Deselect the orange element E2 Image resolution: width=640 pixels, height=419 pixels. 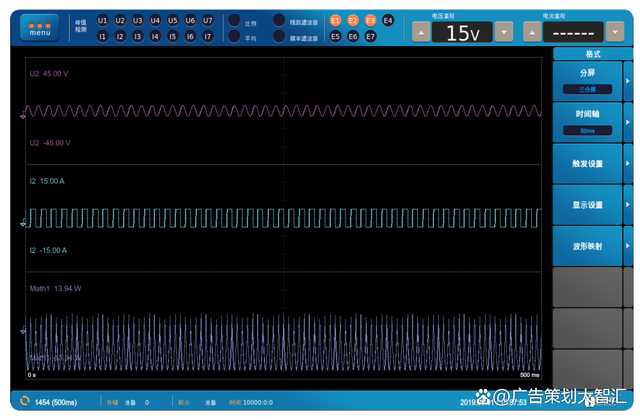click(353, 20)
